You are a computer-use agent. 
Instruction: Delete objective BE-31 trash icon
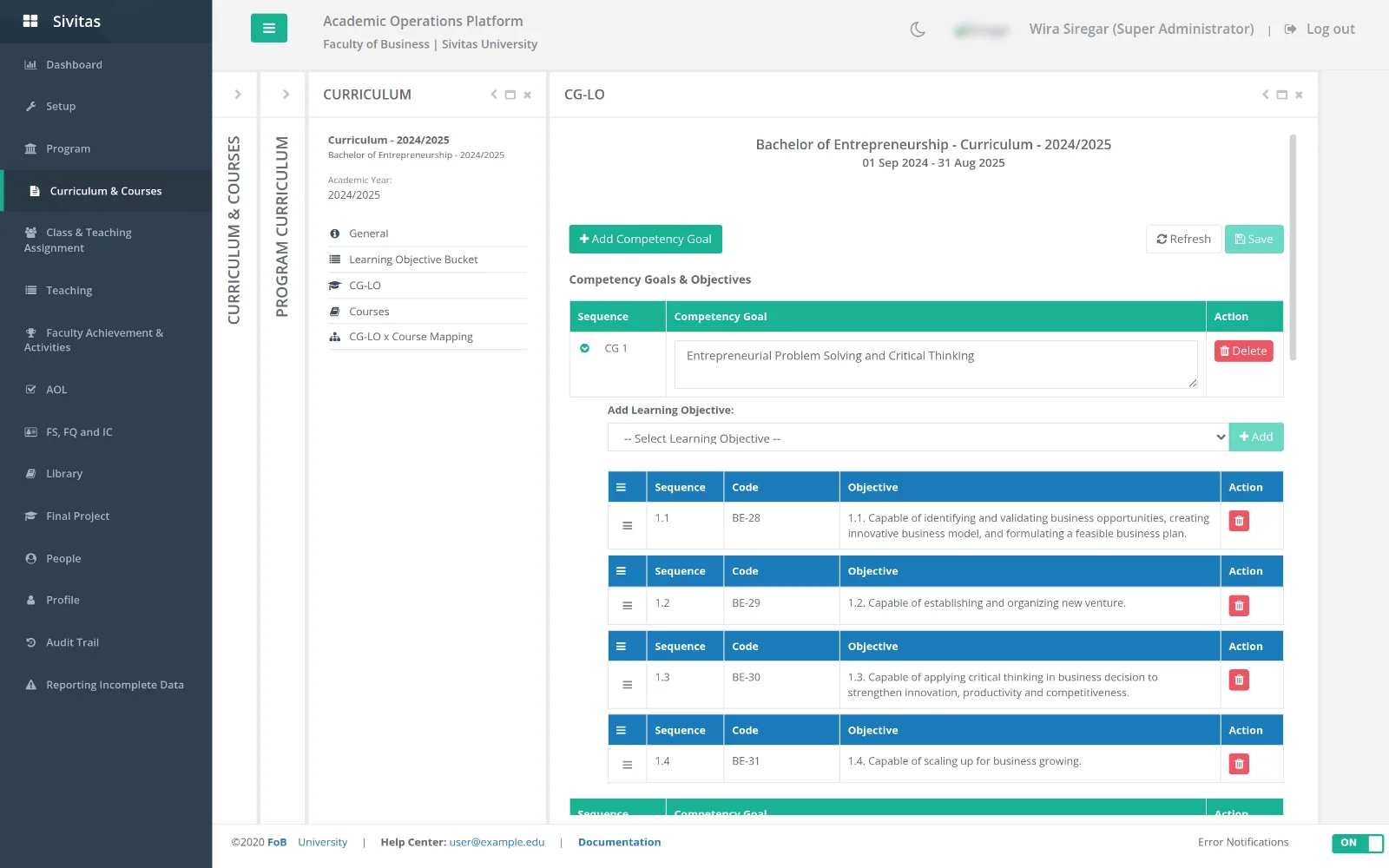click(x=1239, y=764)
